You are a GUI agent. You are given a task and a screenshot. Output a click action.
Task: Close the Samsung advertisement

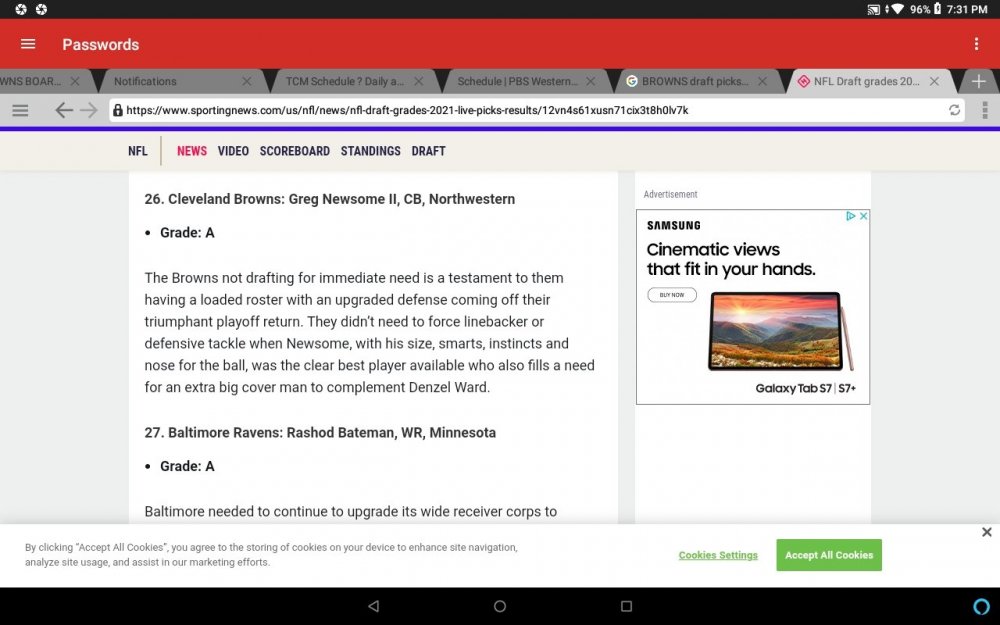pyautogui.click(x=863, y=216)
